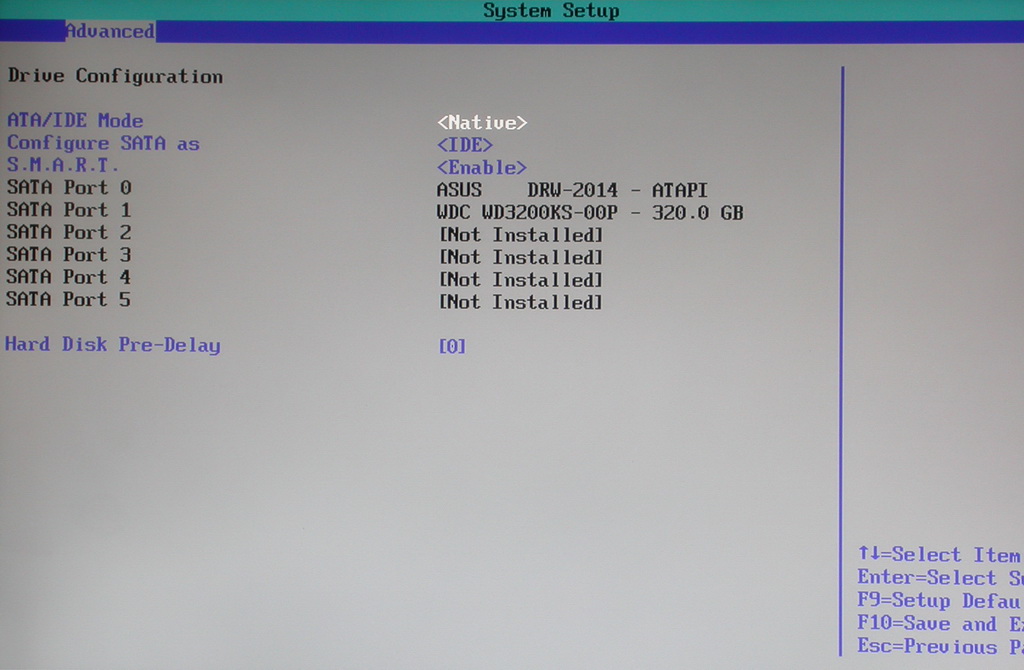
Task: Change the <Native> ATA/IDE Mode value
Action: [482, 122]
